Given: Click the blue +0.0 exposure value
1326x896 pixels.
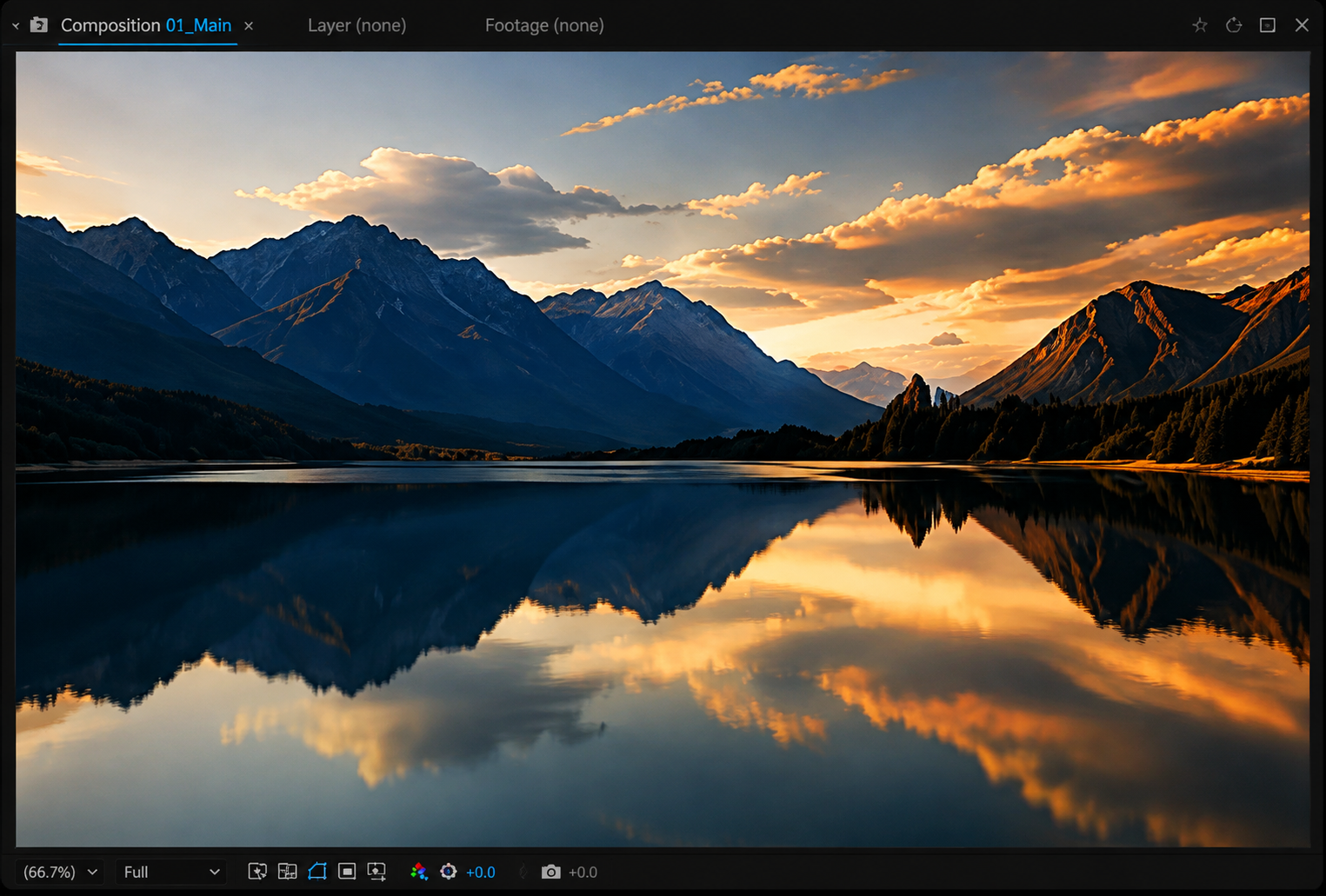Looking at the screenshot, I should point(481,873).
